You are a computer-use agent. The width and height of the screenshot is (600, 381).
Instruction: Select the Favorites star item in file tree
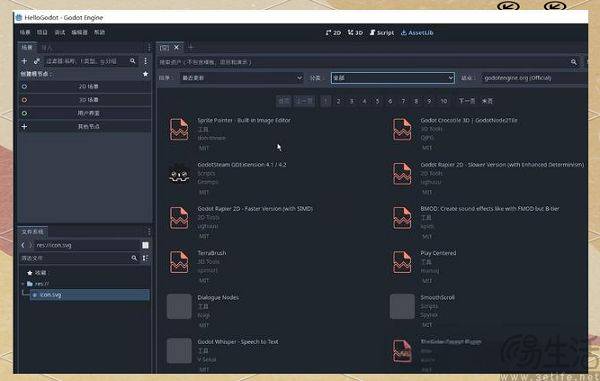point(37,273)
